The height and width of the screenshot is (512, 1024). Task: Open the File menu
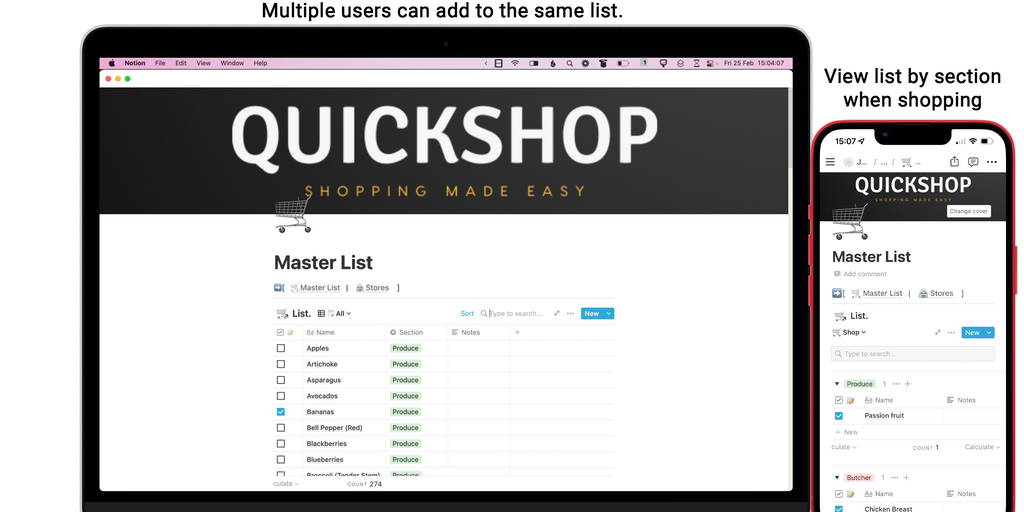pos(160,63)
